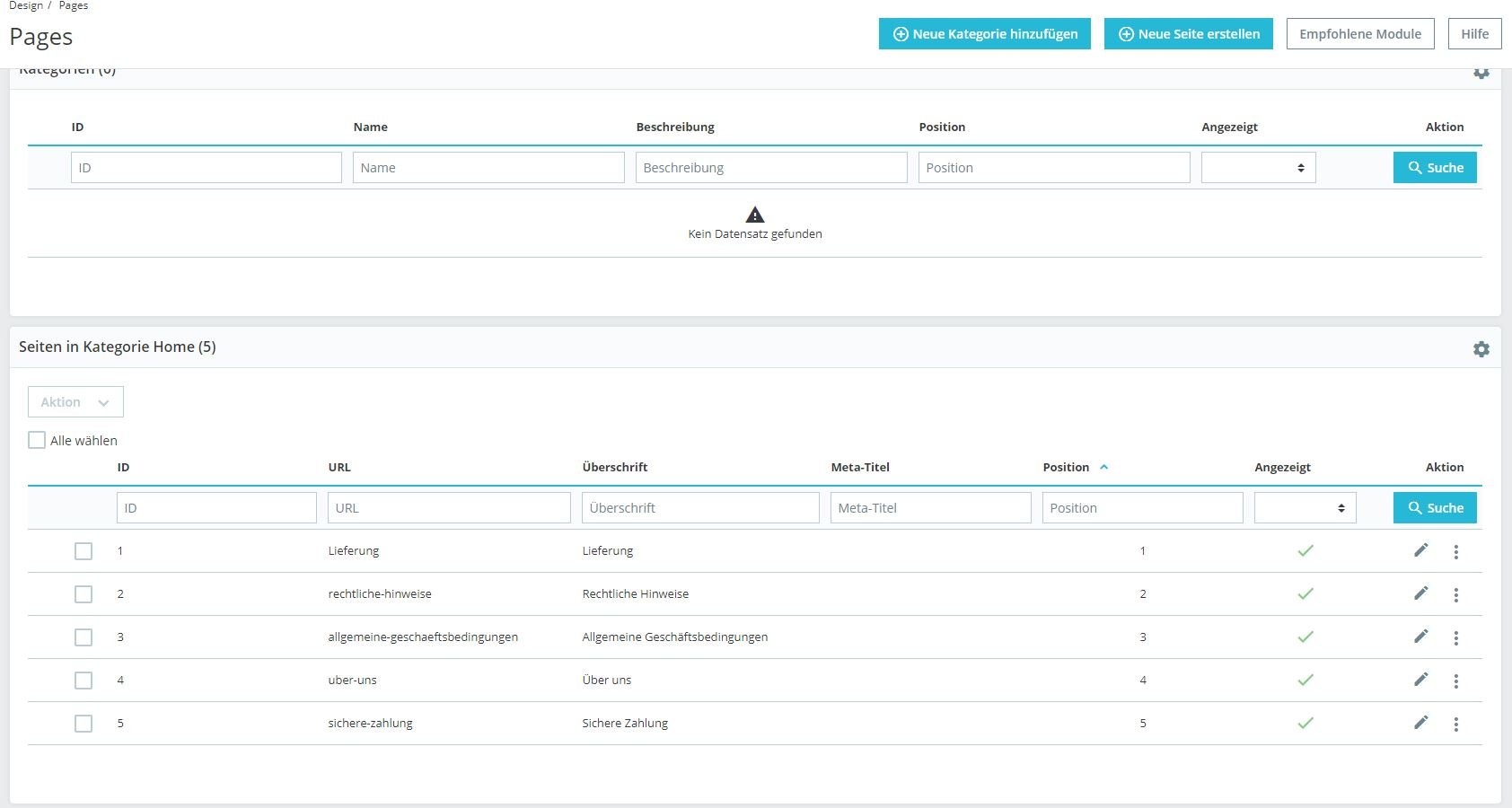Open more actions menu for uber-uns row
This screenshot has width=1512, height=808.
point(1456,681)
